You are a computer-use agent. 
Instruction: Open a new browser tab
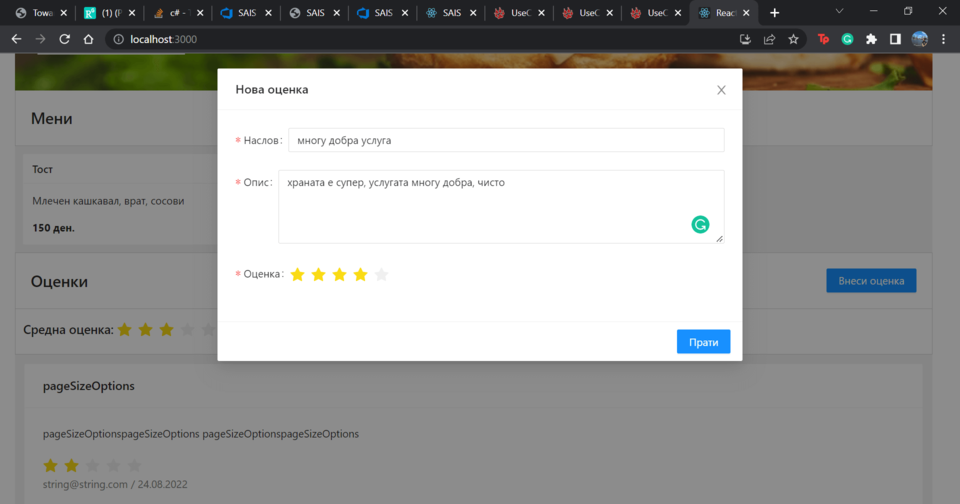tap(774, 13)
